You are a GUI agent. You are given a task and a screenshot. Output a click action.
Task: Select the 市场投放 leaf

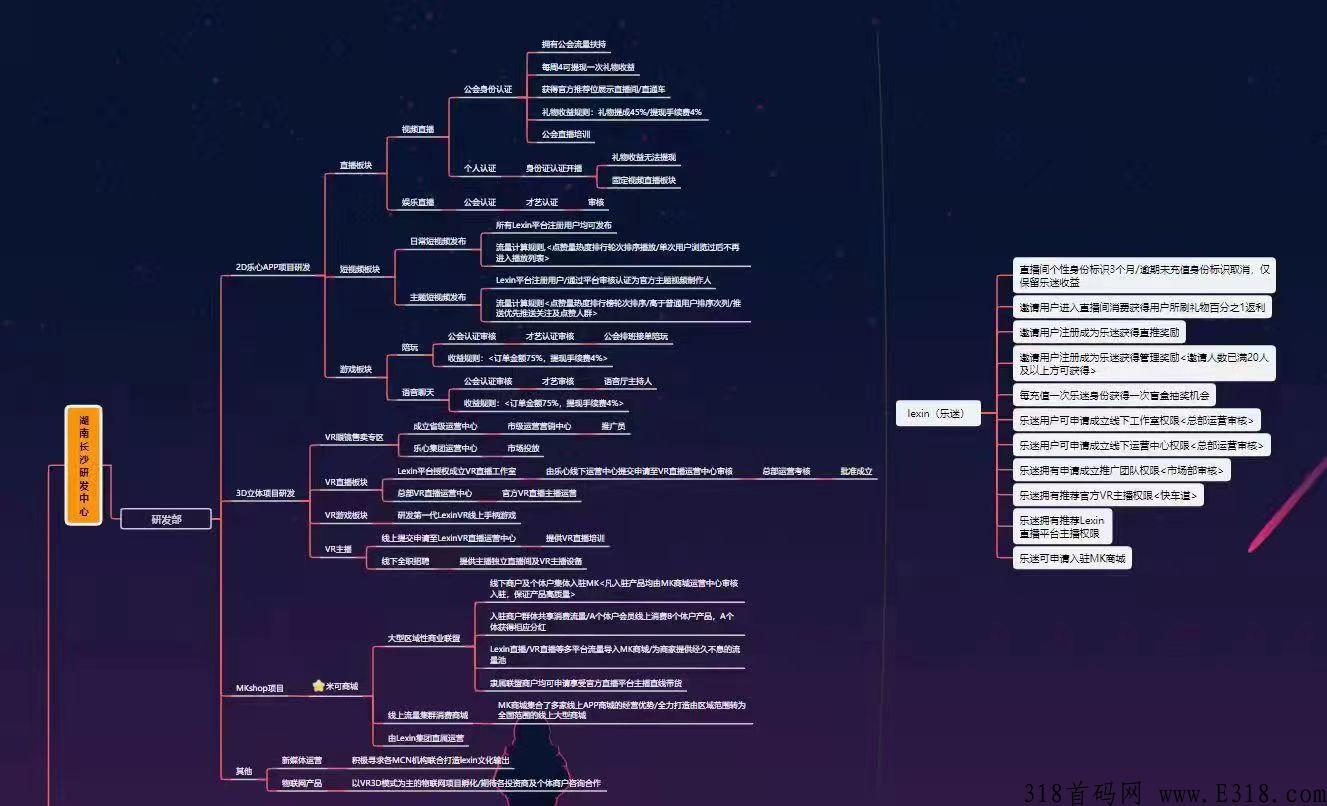(x=523, y=448)
